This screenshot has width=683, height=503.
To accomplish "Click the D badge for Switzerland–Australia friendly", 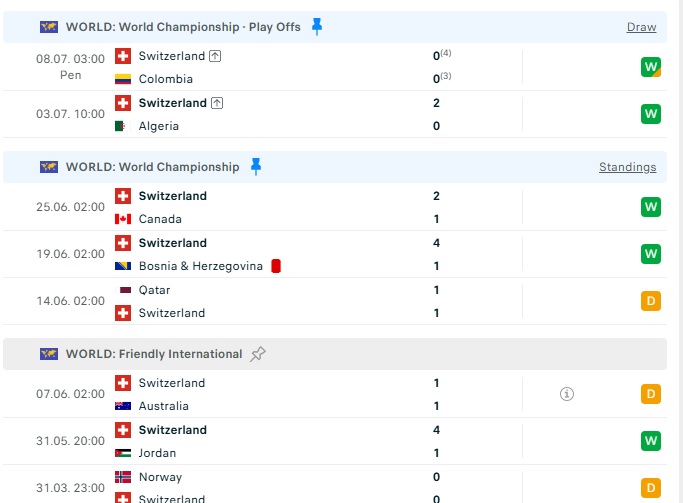I will coord(651,394).
